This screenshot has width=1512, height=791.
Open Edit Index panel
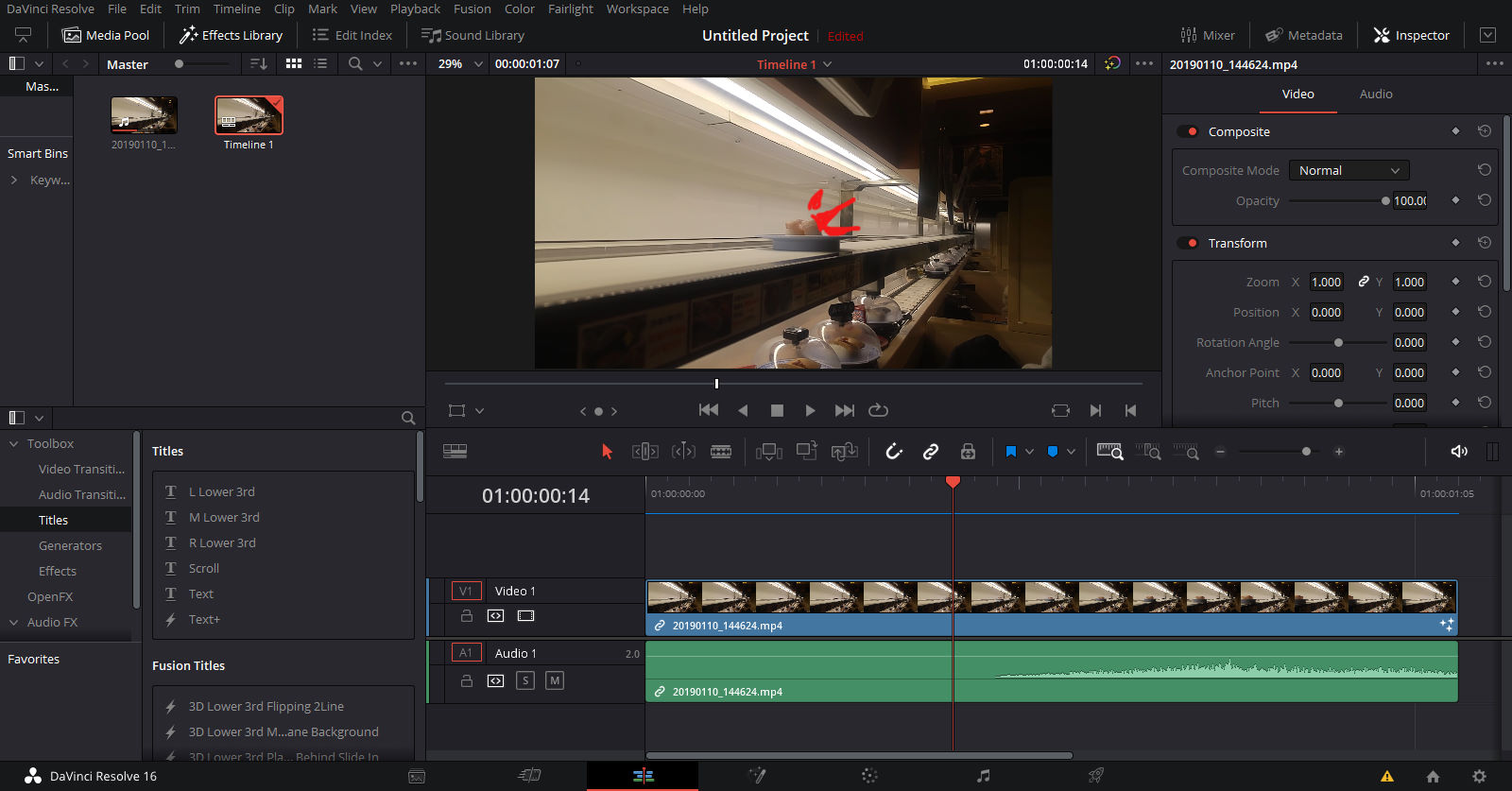coord(352,35)
